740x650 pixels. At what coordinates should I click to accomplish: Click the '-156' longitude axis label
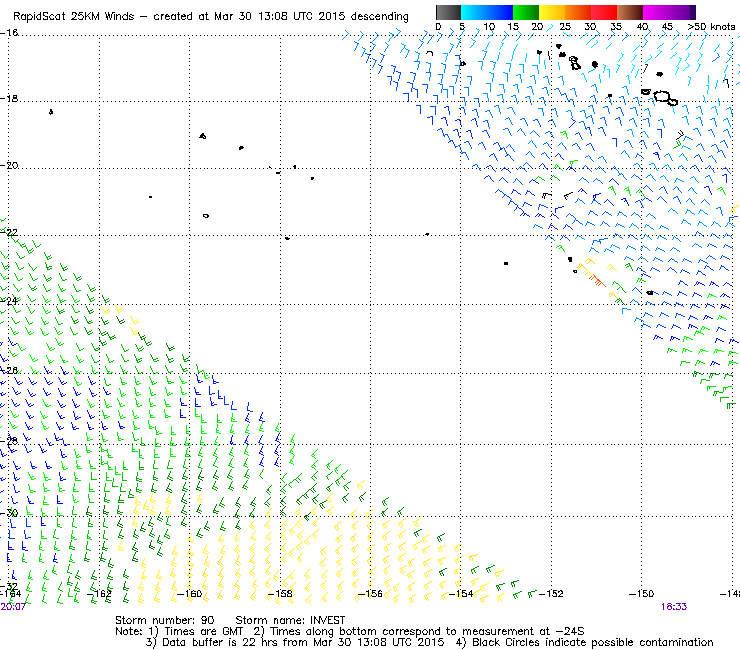coord(370,594)
